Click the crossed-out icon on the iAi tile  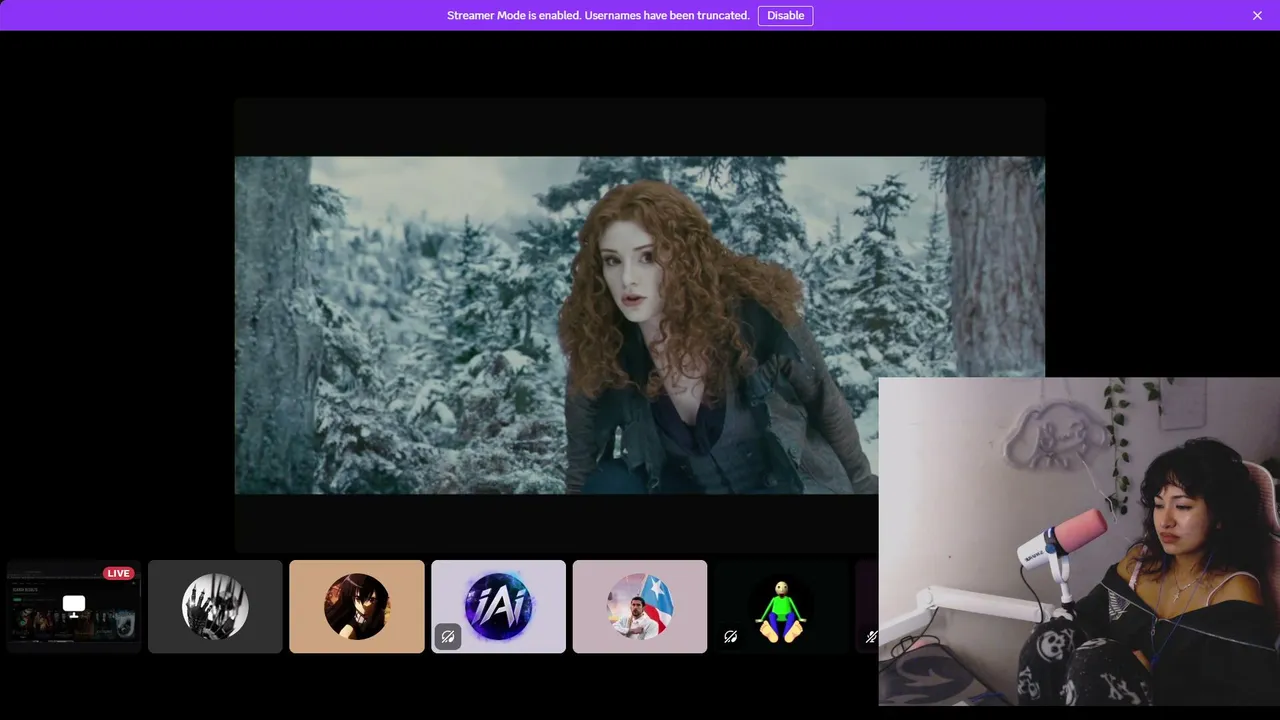click(x=448, y=636)
